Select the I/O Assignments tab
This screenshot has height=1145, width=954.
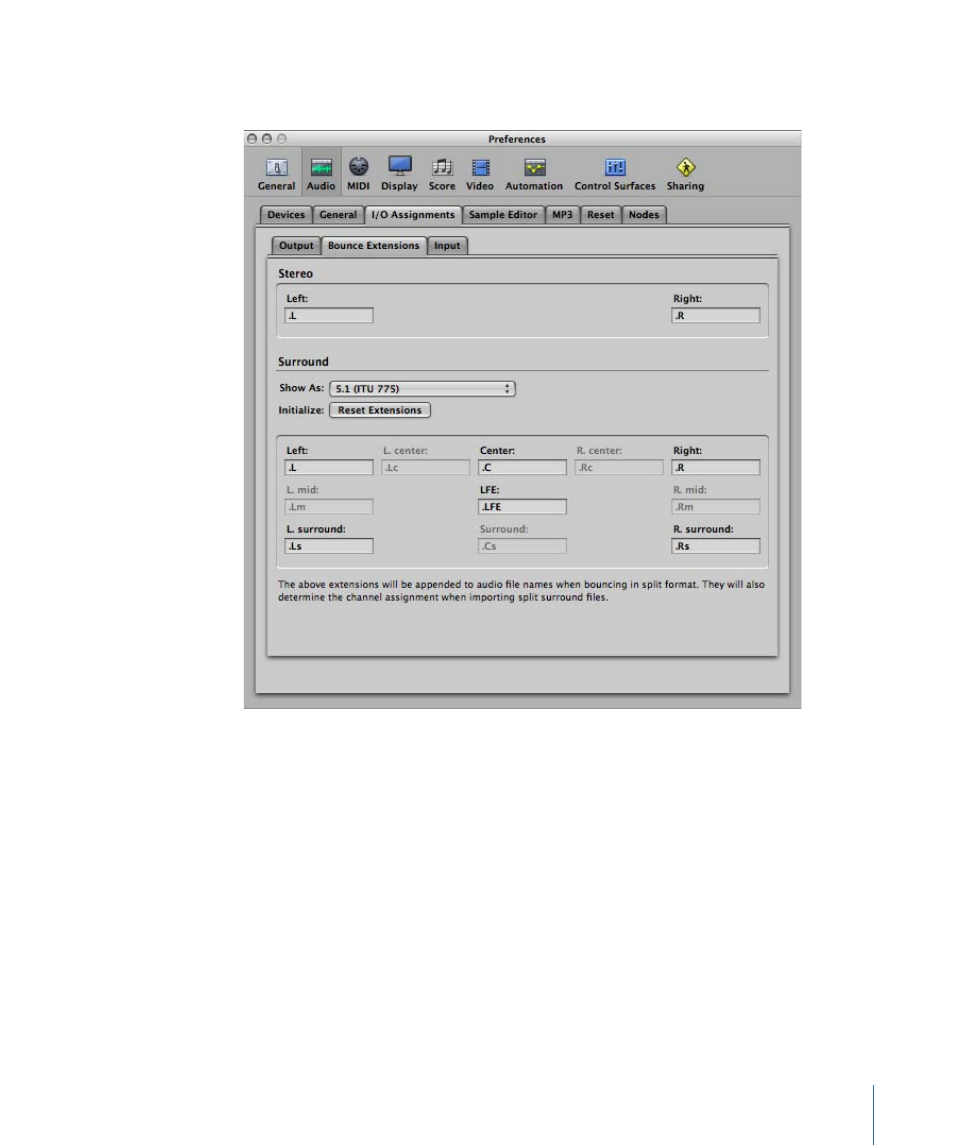(413, 215)
